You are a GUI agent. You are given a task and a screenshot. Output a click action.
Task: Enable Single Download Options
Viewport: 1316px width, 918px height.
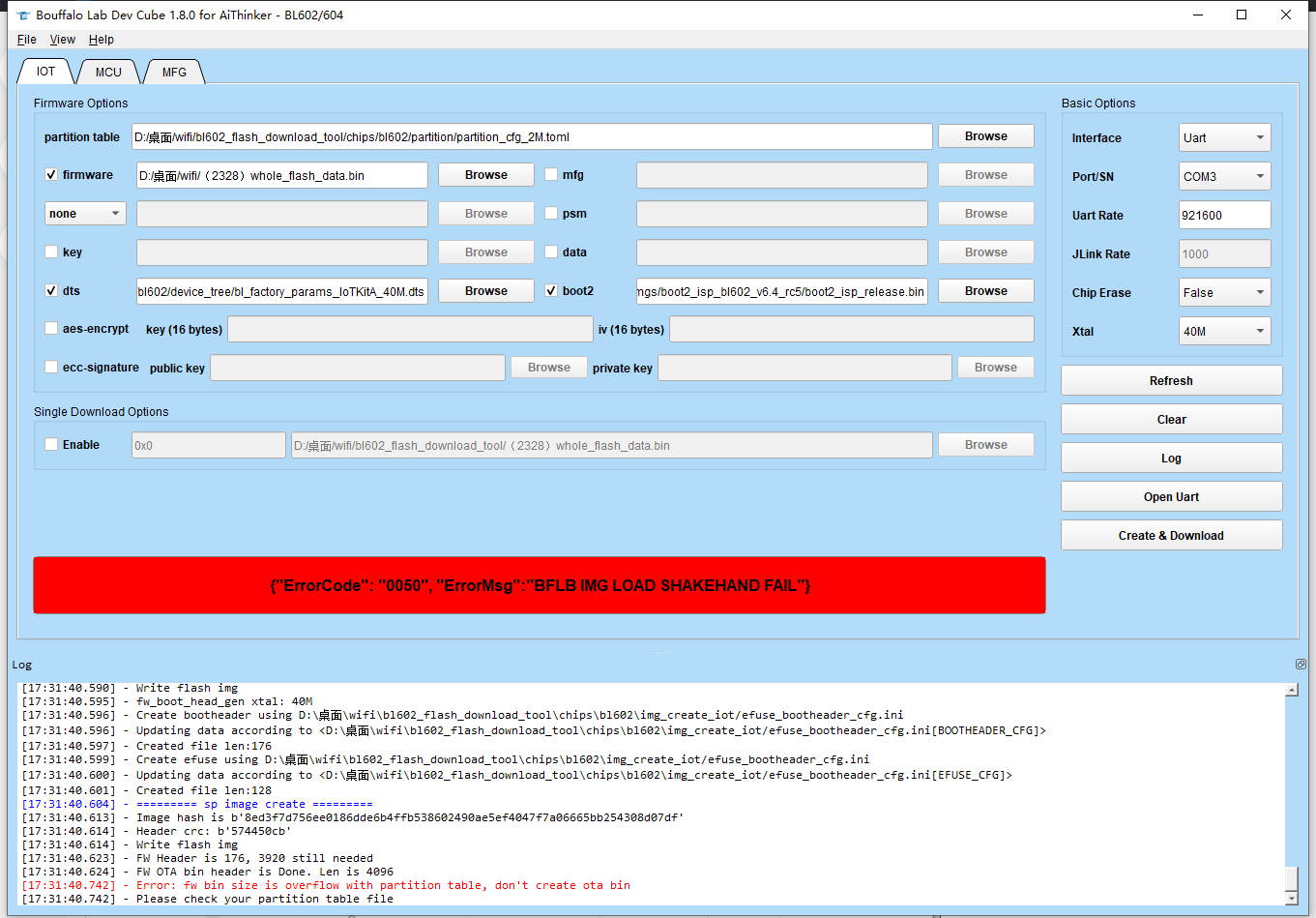click(x=50, y=444)
